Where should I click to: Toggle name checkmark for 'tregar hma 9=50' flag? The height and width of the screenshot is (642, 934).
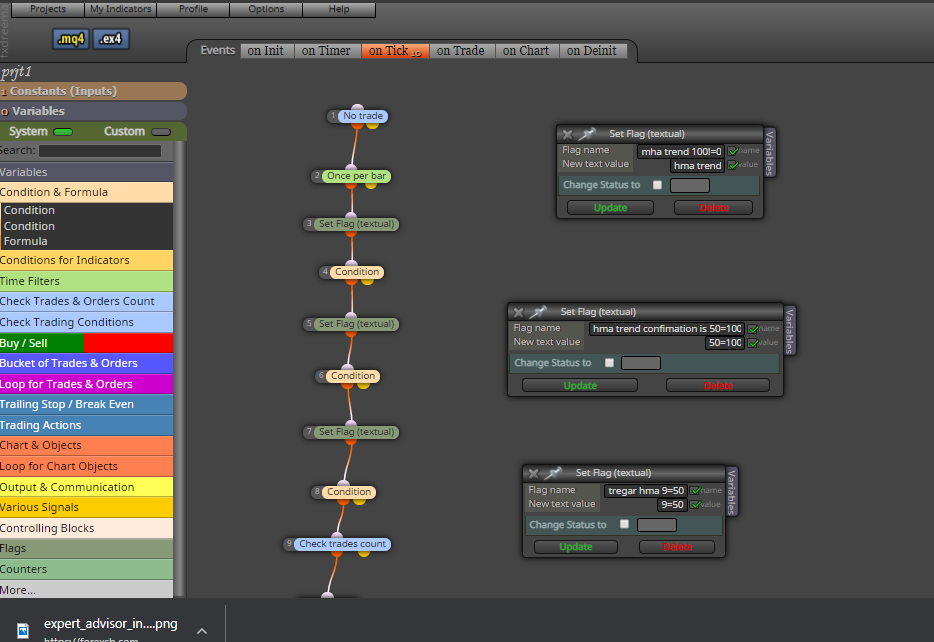696,491
